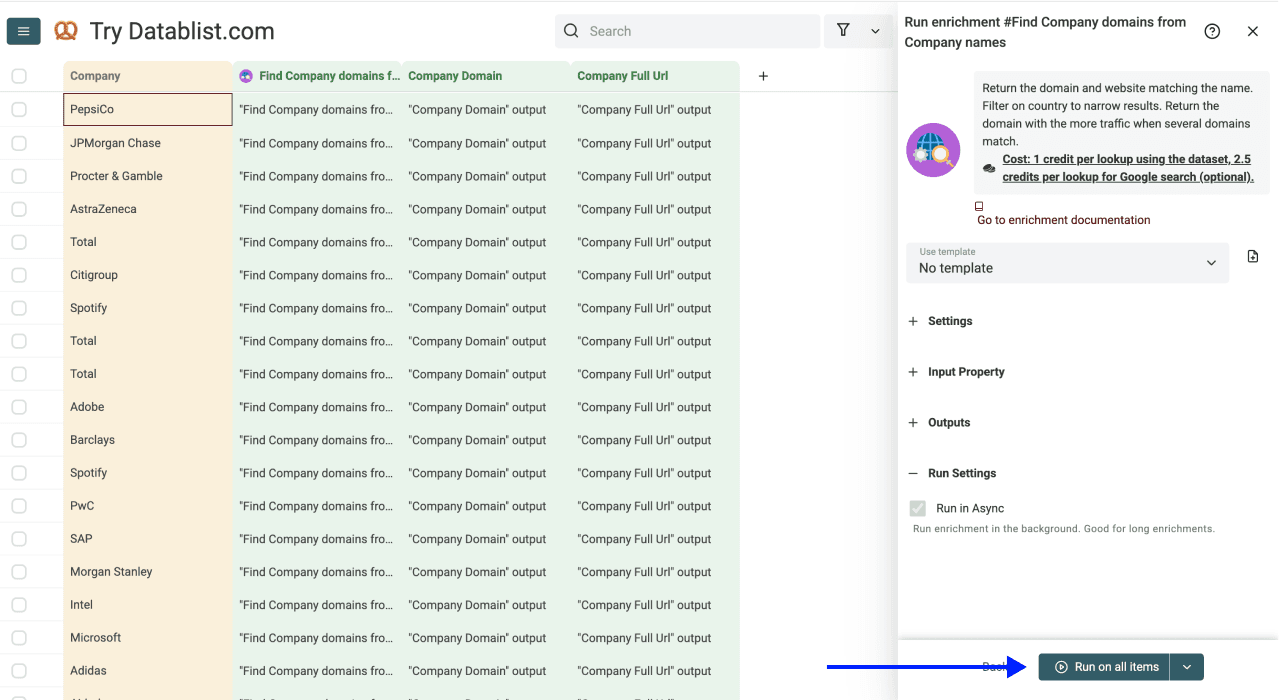Open the No template dropdown

coord(1066,263)
